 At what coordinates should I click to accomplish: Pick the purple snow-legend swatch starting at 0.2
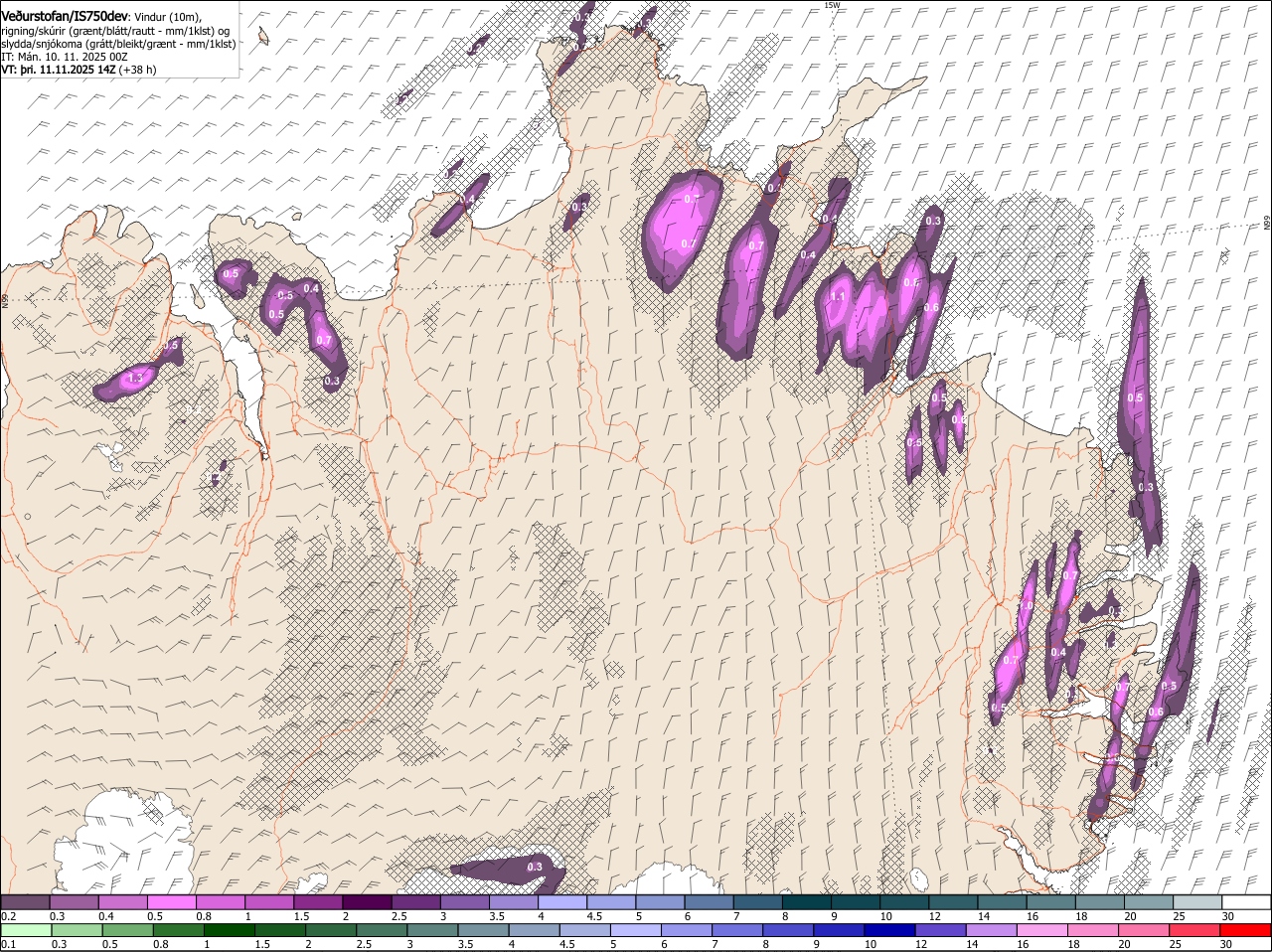(25, 901)
